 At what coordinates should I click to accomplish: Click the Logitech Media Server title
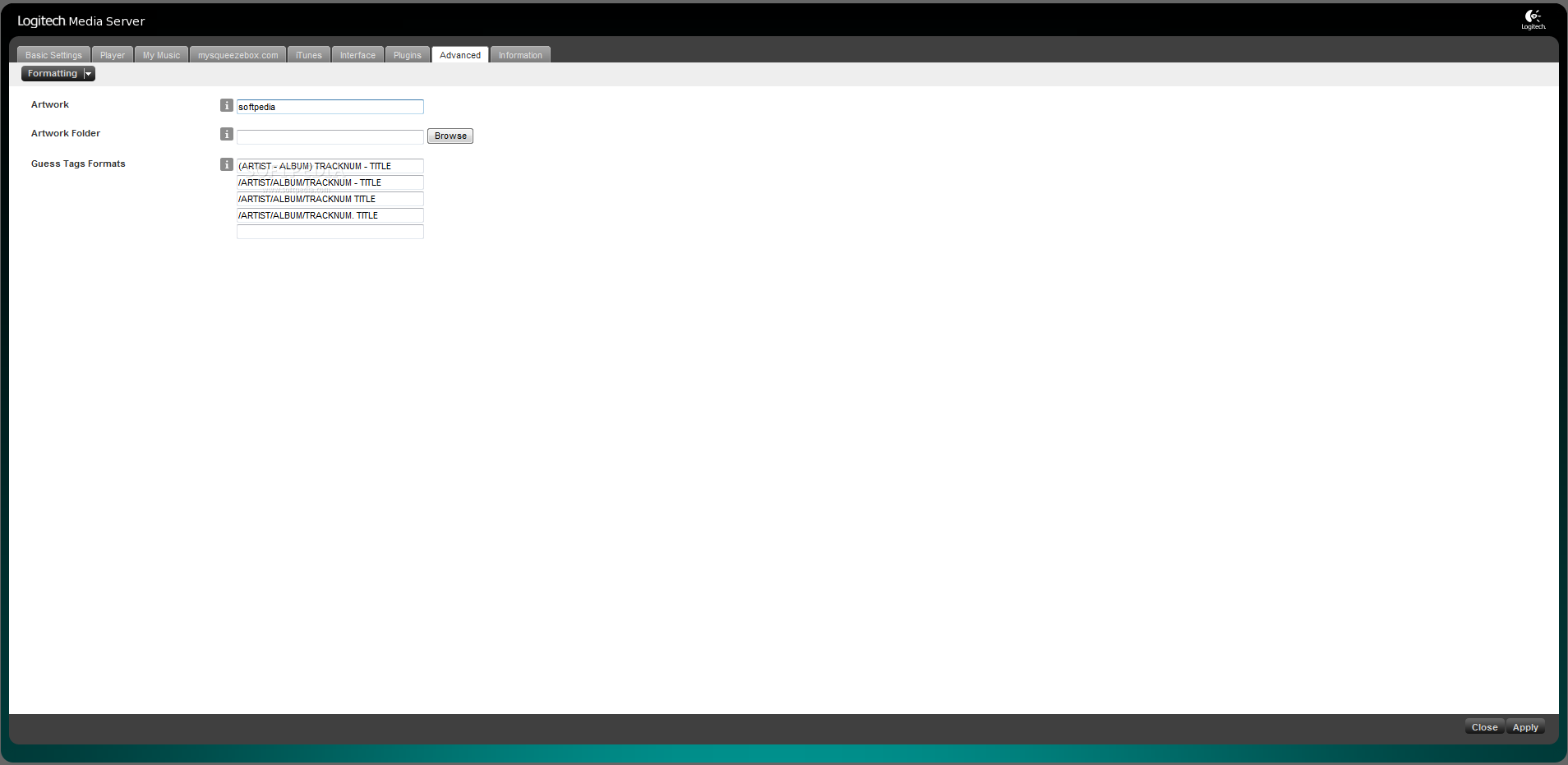click(x=81, y=21)
